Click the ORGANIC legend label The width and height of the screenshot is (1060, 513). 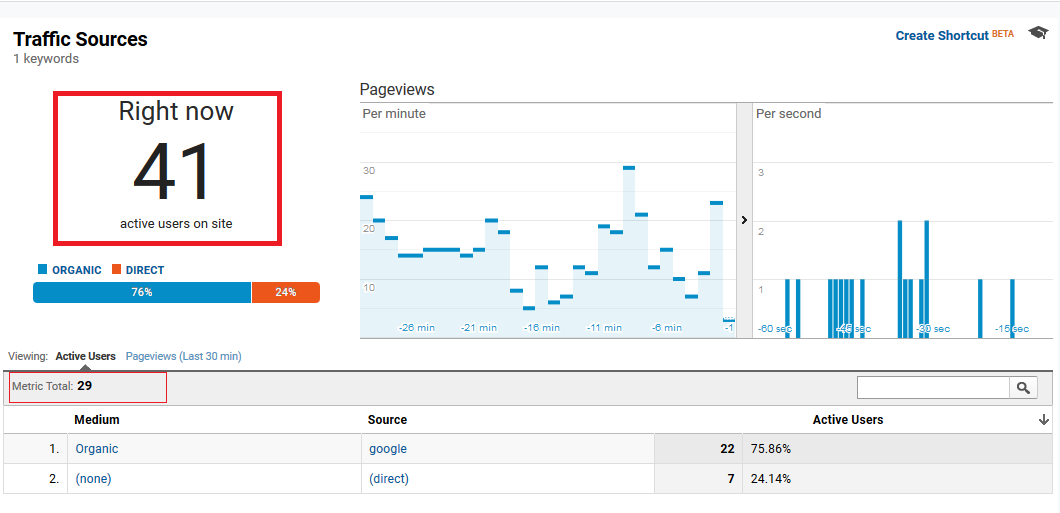point(76,270)
